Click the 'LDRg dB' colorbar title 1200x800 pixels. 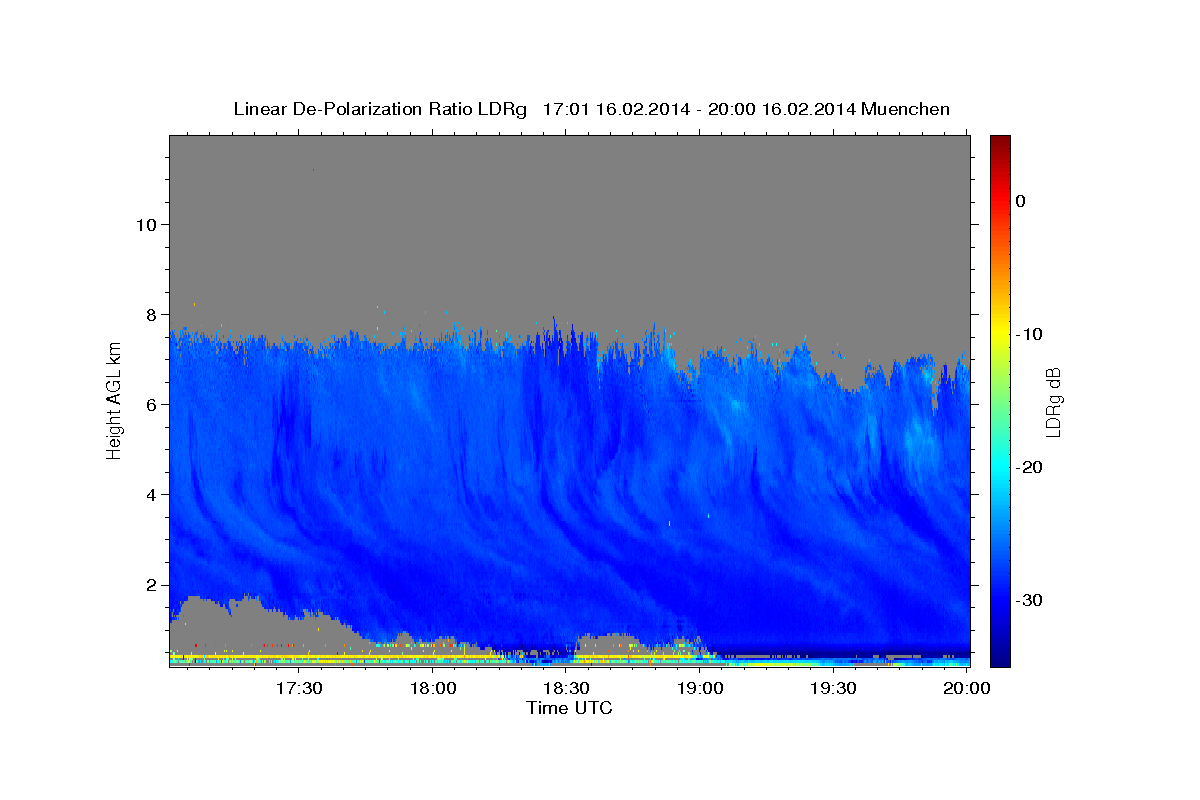[x=1053, y=403]
